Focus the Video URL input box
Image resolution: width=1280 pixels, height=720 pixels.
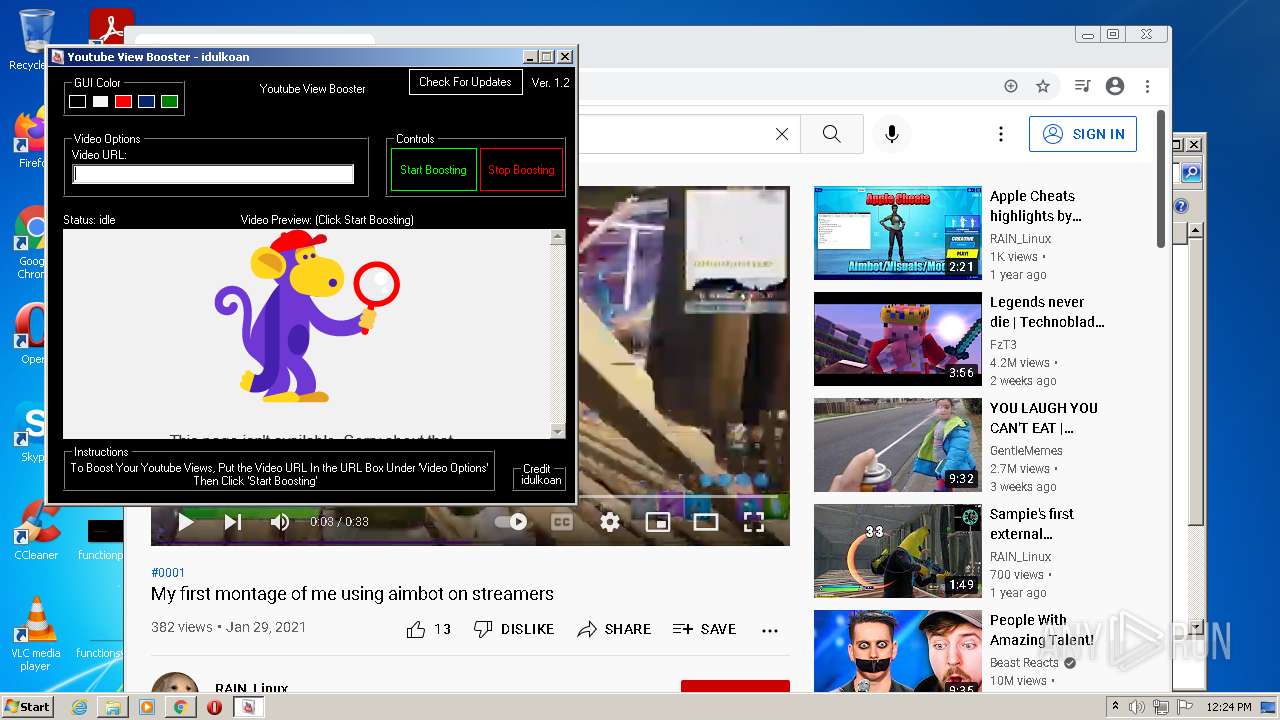[x=213, y=174]
